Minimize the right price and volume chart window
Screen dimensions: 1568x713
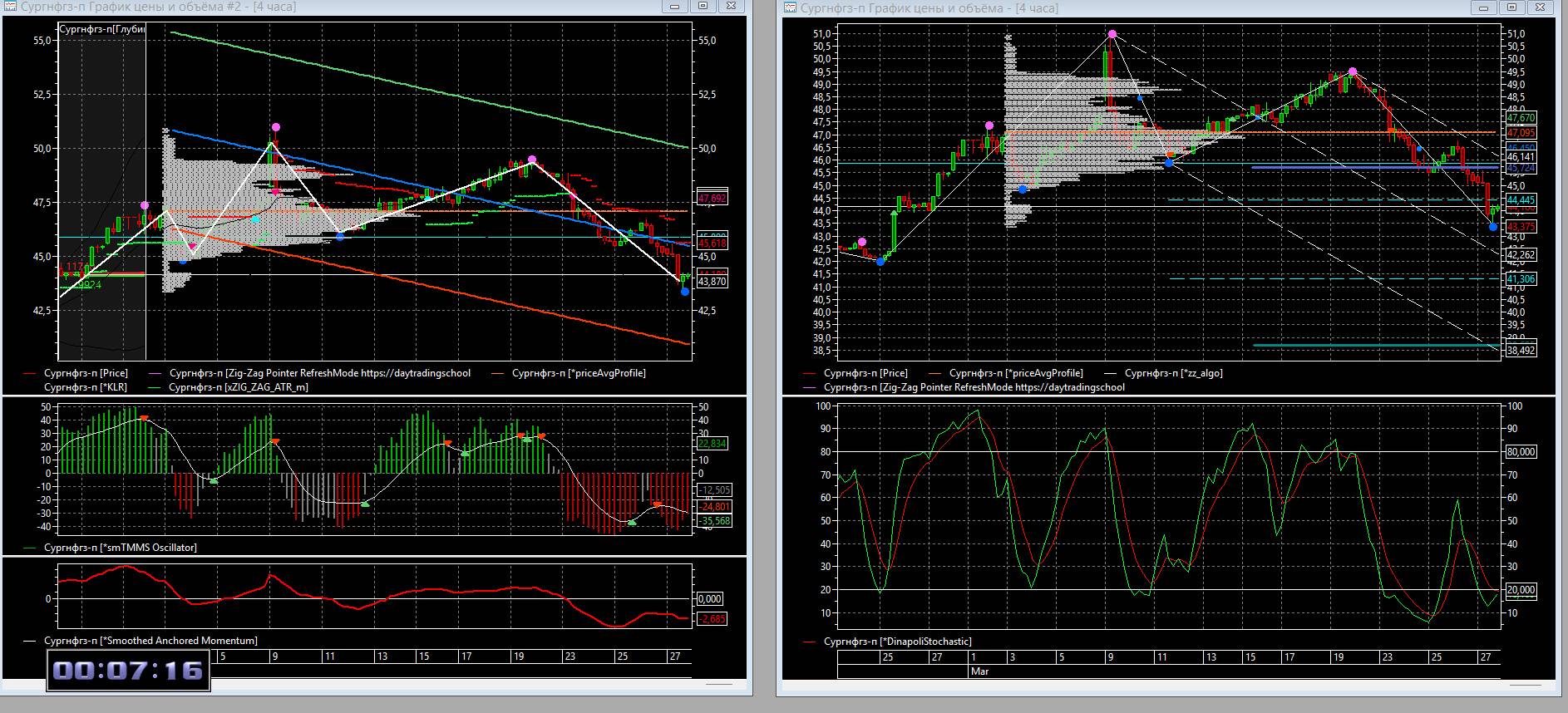point(1483,8)
